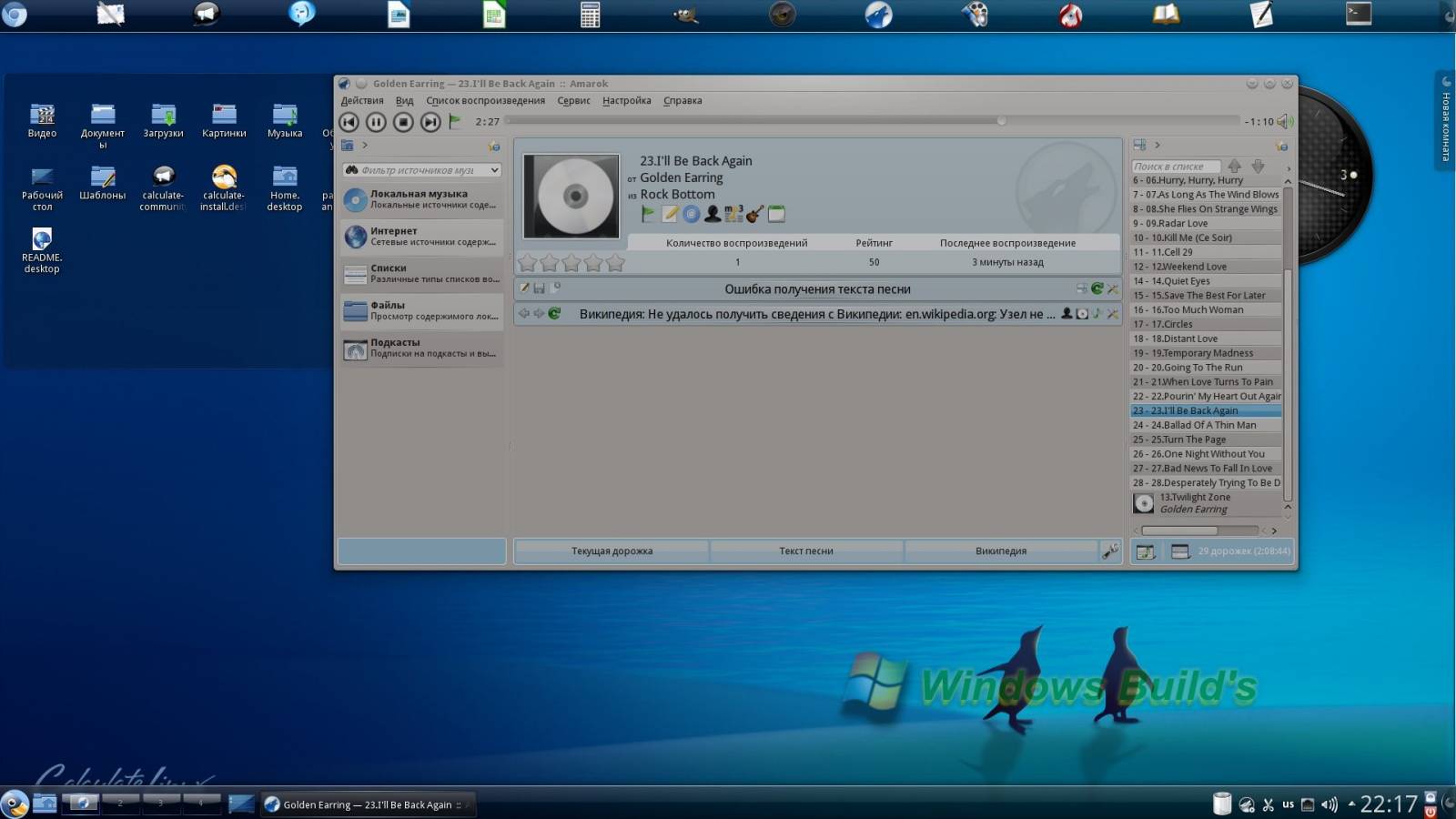Switch to Текущая дорожка applet tab
Image resolution: width=1456 pixels, height=819 pixels.
click(612, 551)
